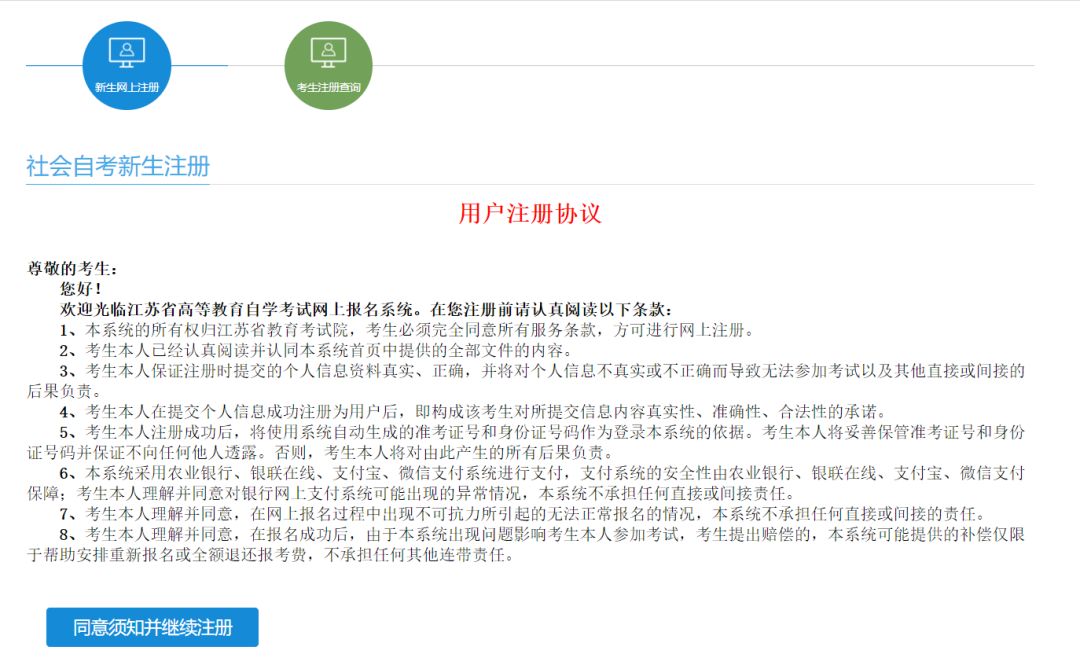1080x665 pixels.
Task: Click the monitor icon in the blue circle
Action: coord(127,52)
